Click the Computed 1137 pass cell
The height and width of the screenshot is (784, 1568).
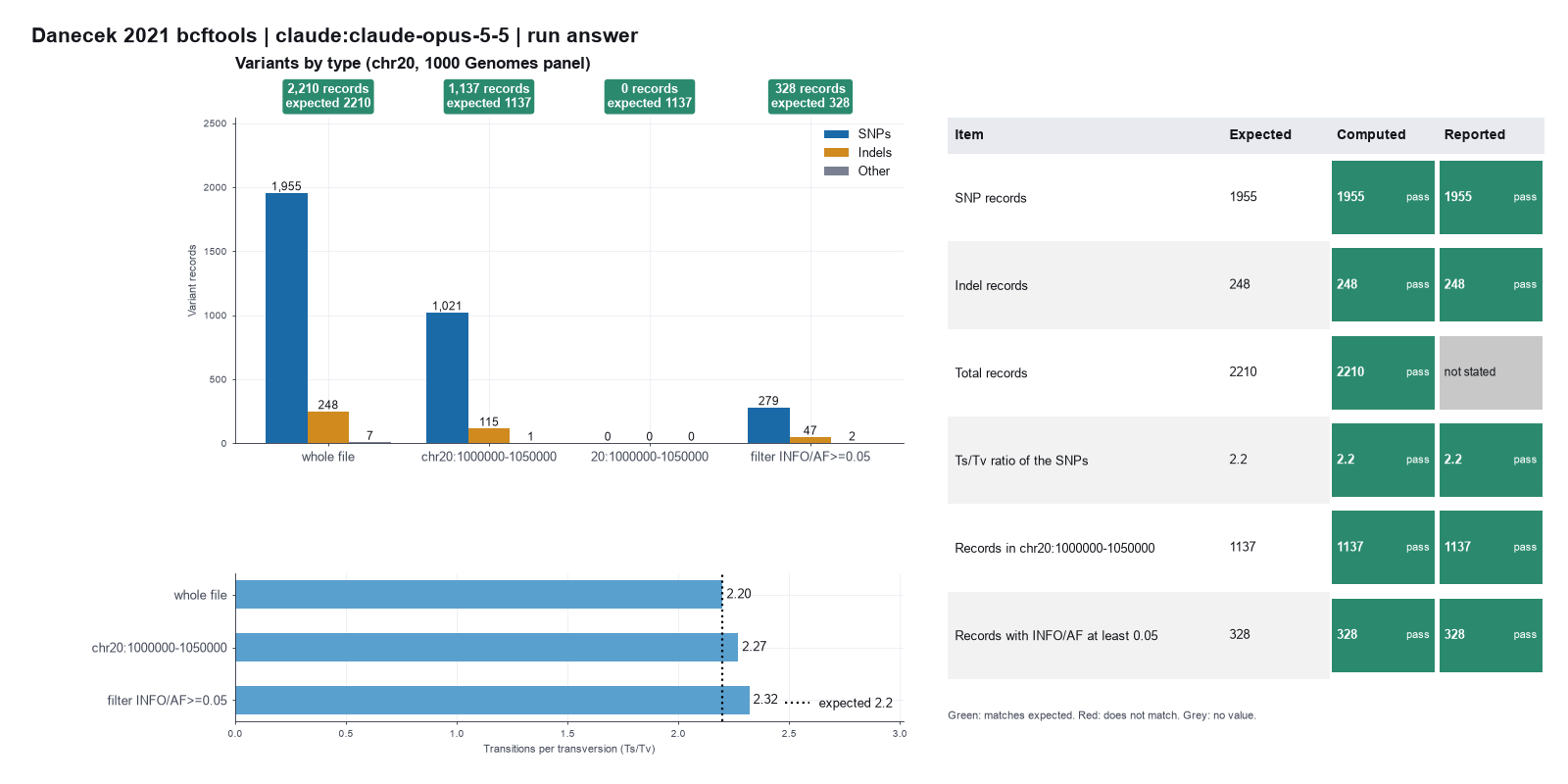1383,547
